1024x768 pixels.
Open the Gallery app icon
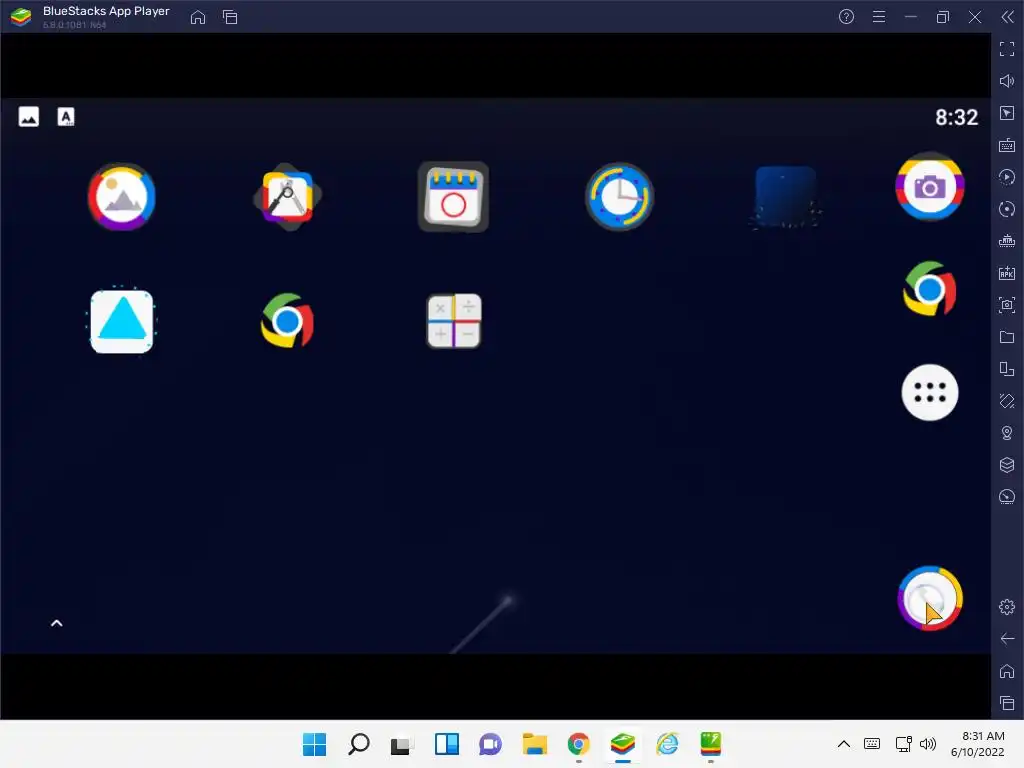pos(121,197)
